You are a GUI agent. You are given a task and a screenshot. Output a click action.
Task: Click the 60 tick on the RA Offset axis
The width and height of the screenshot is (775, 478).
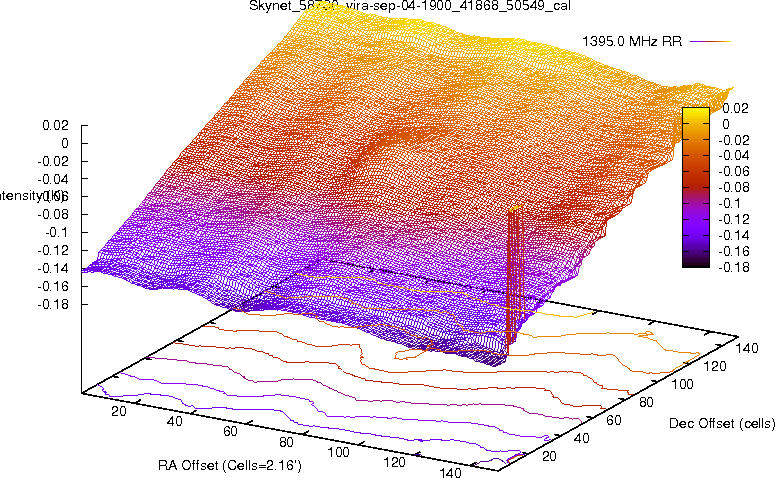230,432
